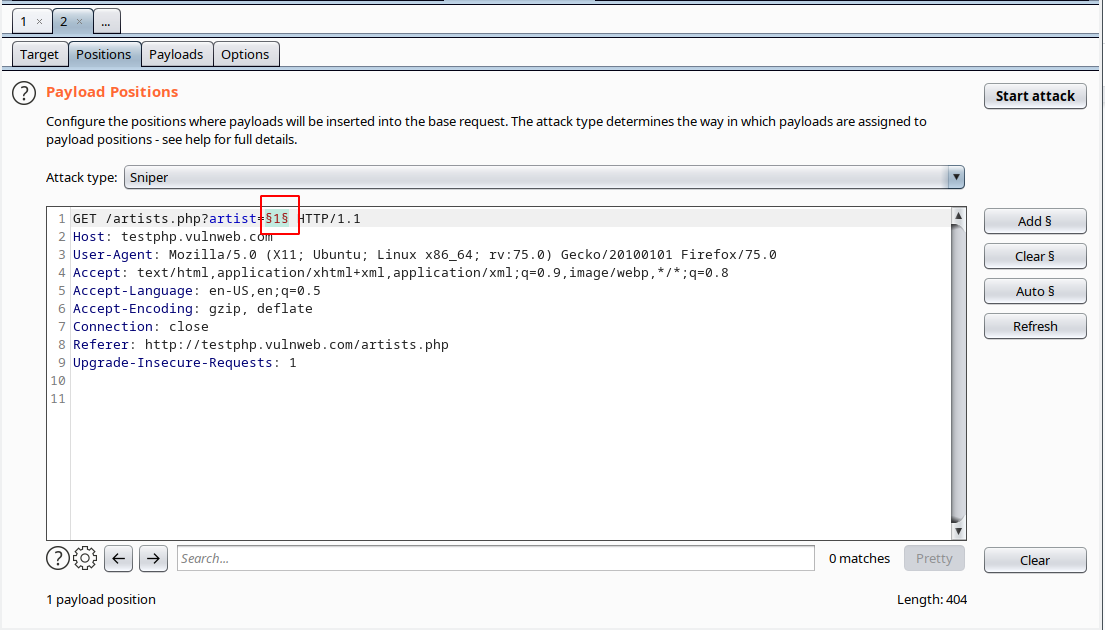Open the Options tab
Viewport: 1105px width, 630px height.
(x=245, y=54)
